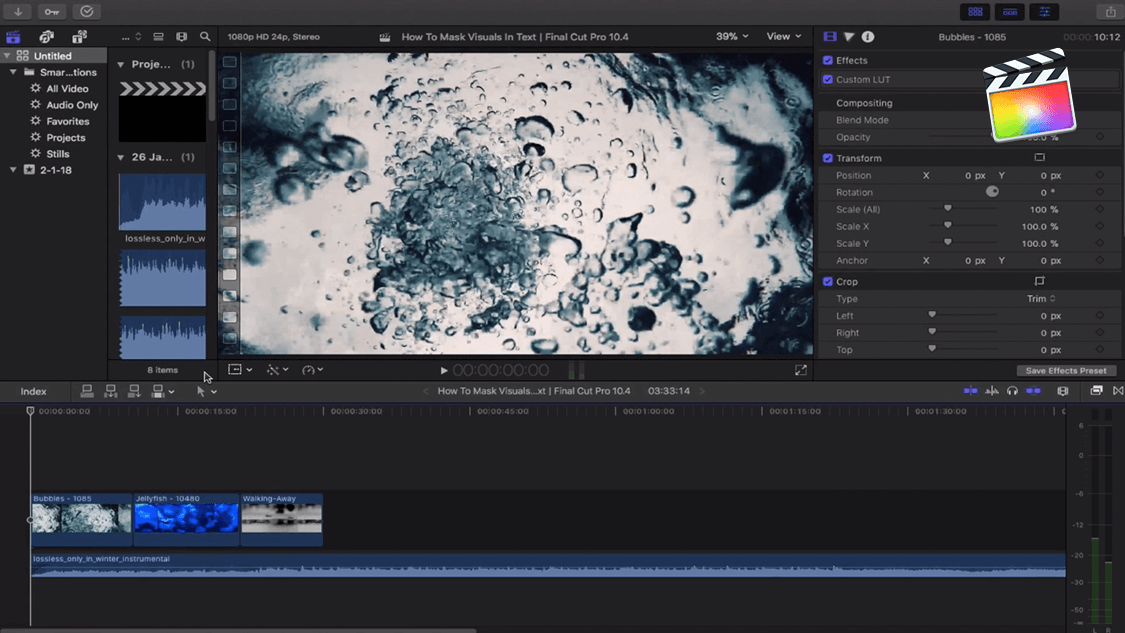
Task: Adjust the Scale (All) slider handle
Action: tap(948, 209)
